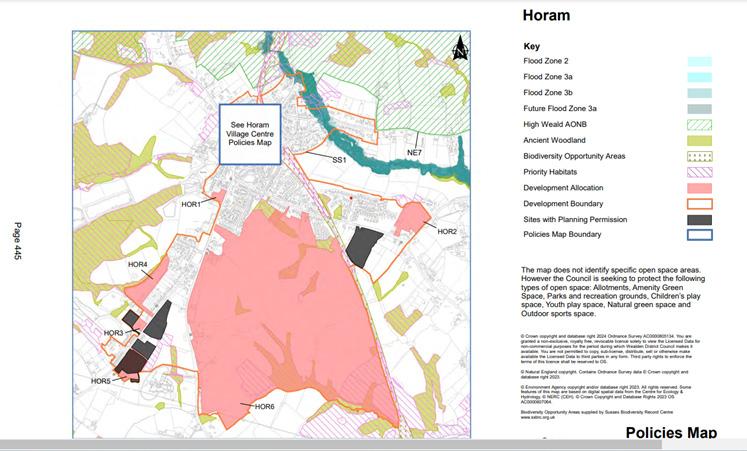The height and width of the screenshot is (451, 747).
Task: Click the Policies Map Boundary blue swatch
Action: pos(700,235)
